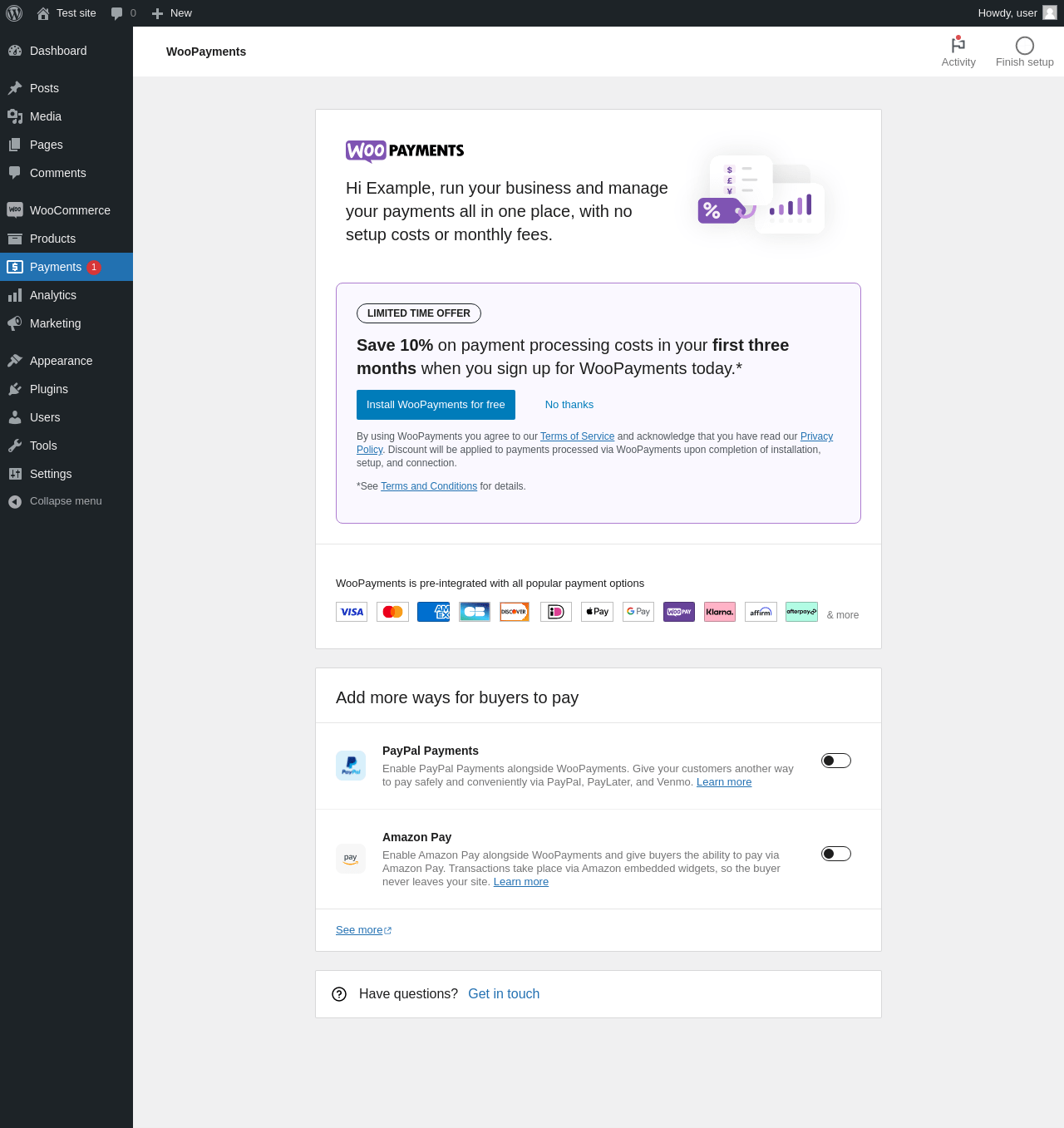
Task: Click Install WooPayments for free button
Action: click(436, 405)
